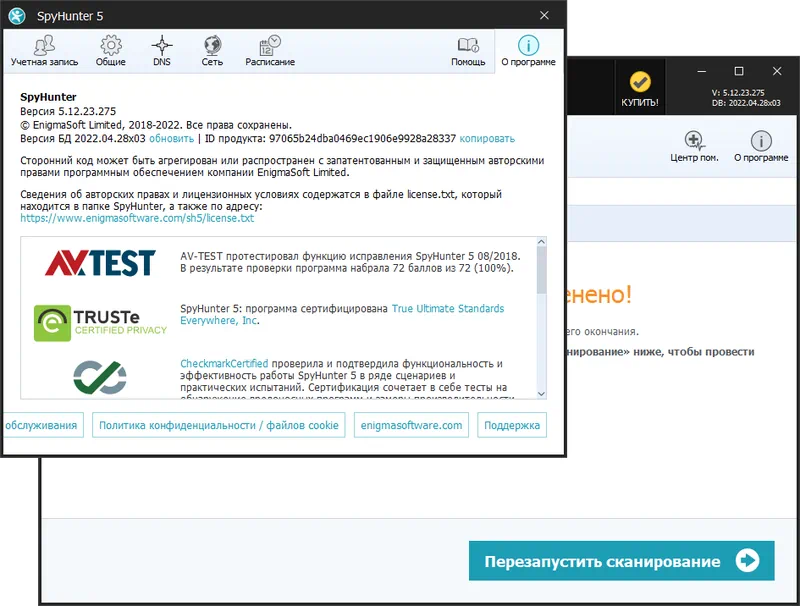The image size is (800, 606).
Task: Open the DNS settings tab
Action: click(162, 51)
